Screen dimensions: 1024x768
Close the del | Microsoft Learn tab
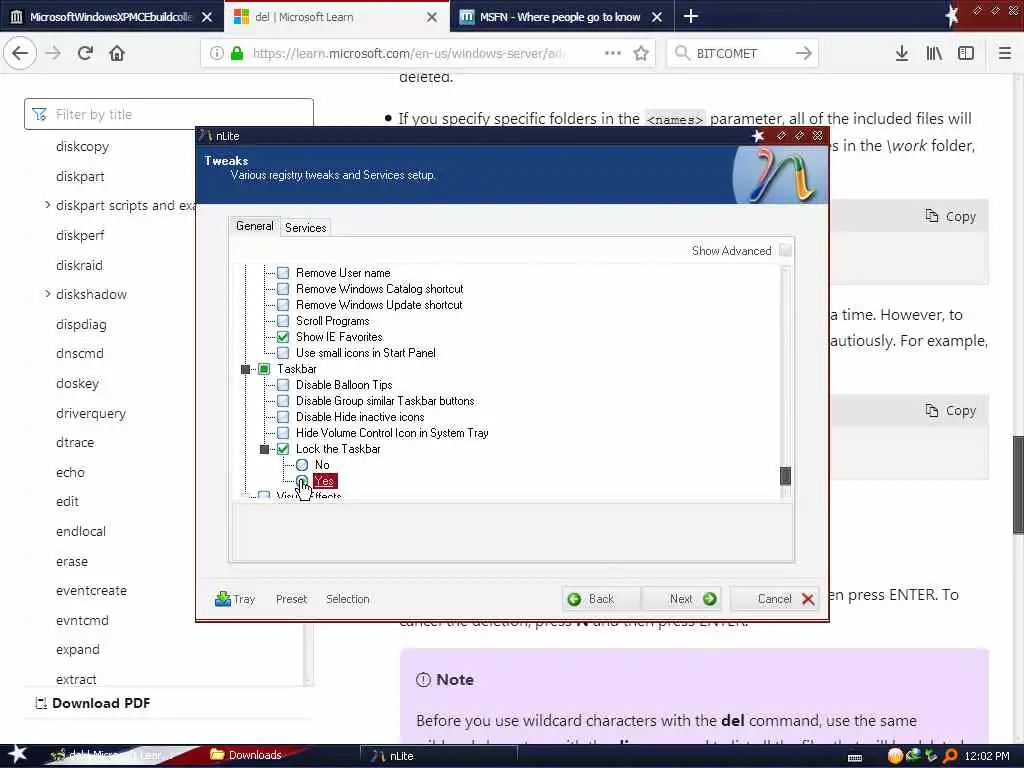432,17
